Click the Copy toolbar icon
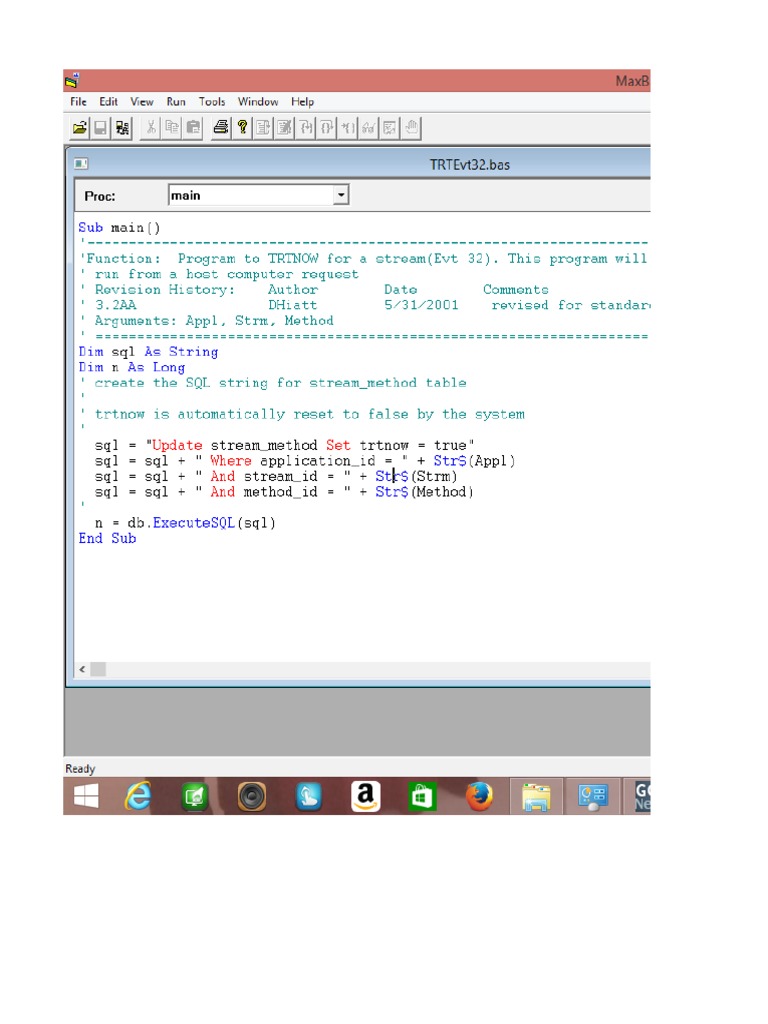This screenshot has height=1024, width=768. [172, 128]
